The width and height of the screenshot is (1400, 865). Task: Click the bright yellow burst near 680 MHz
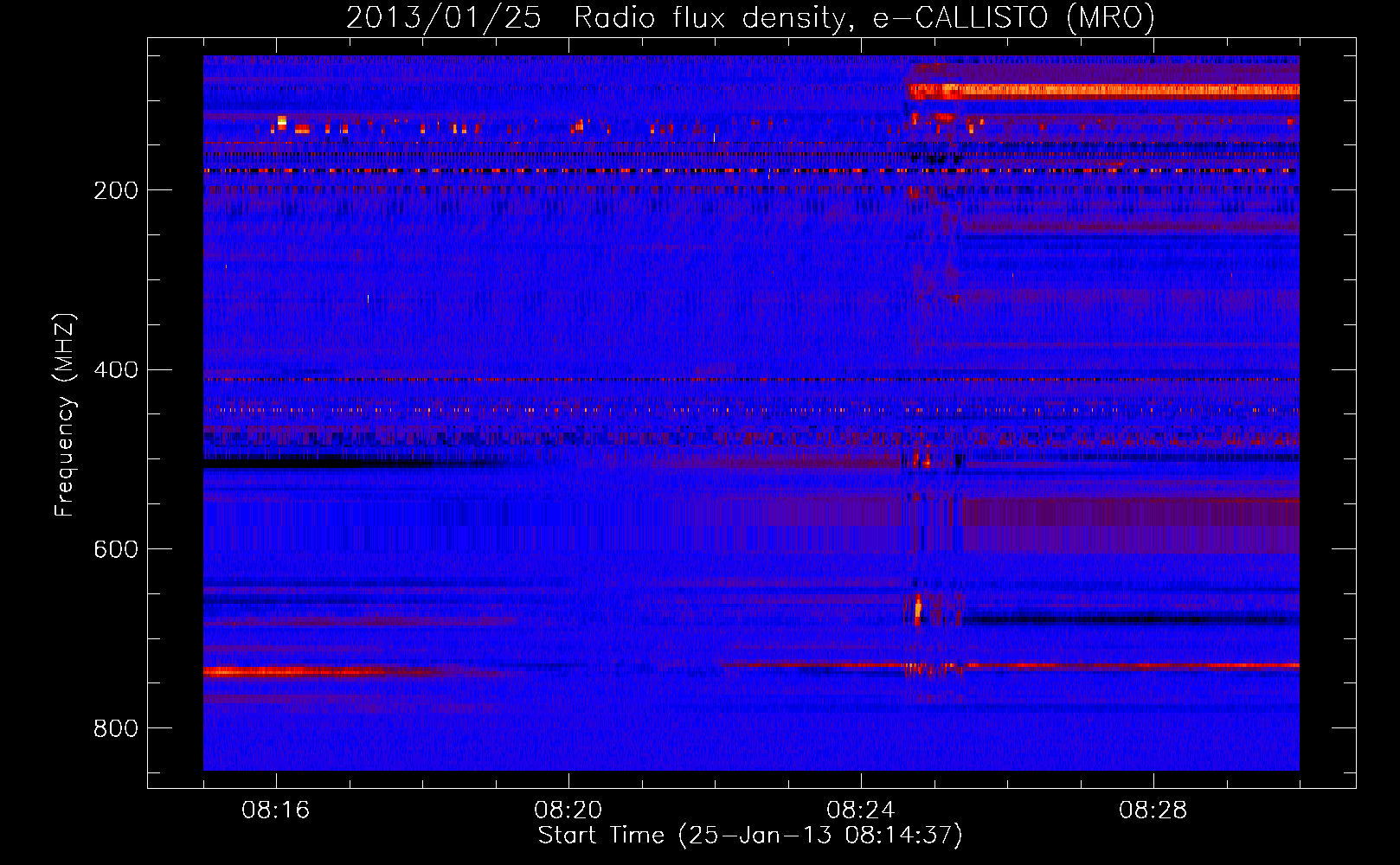918,609
